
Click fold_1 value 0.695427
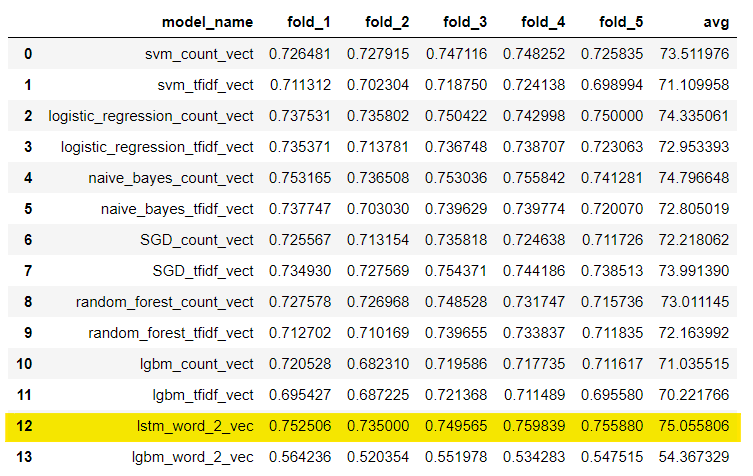pos(300,395)
